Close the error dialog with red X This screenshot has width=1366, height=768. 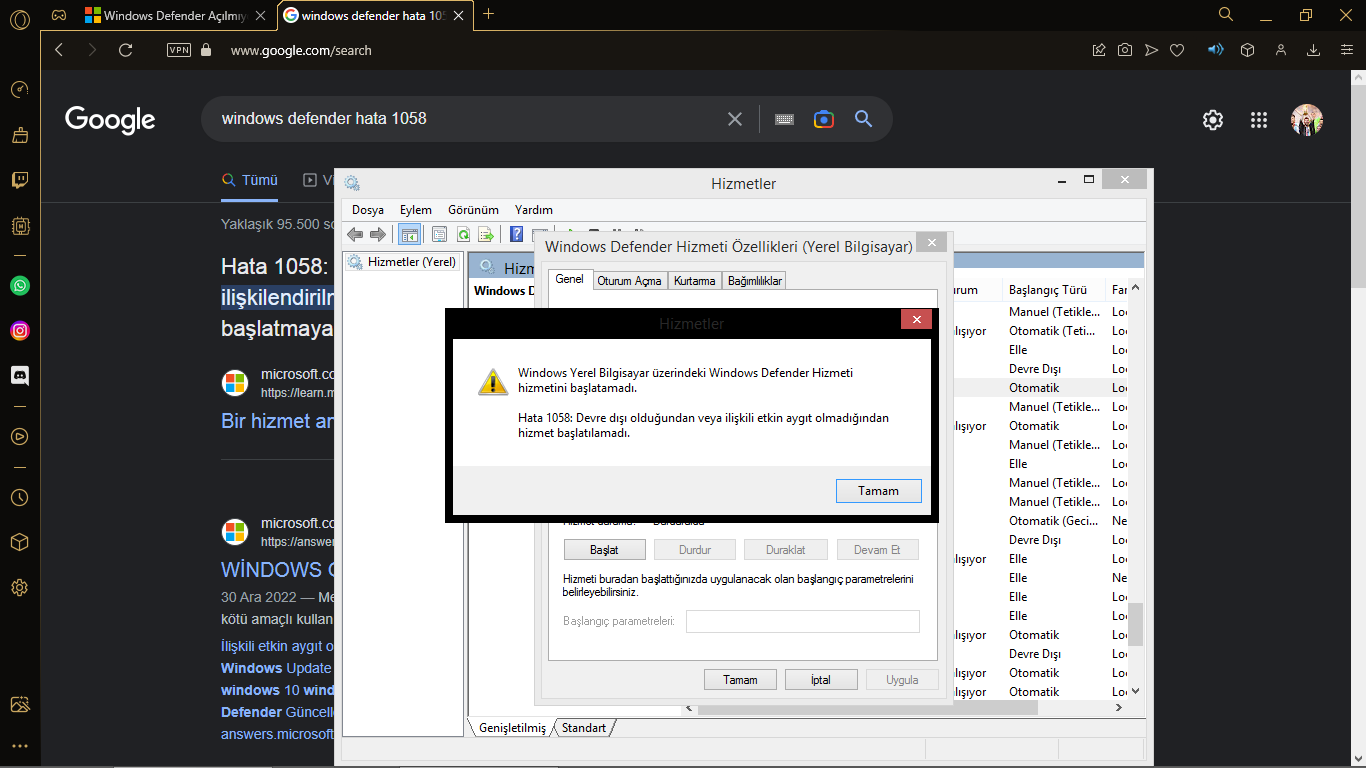pyautogui.click(x=916, y=319)
